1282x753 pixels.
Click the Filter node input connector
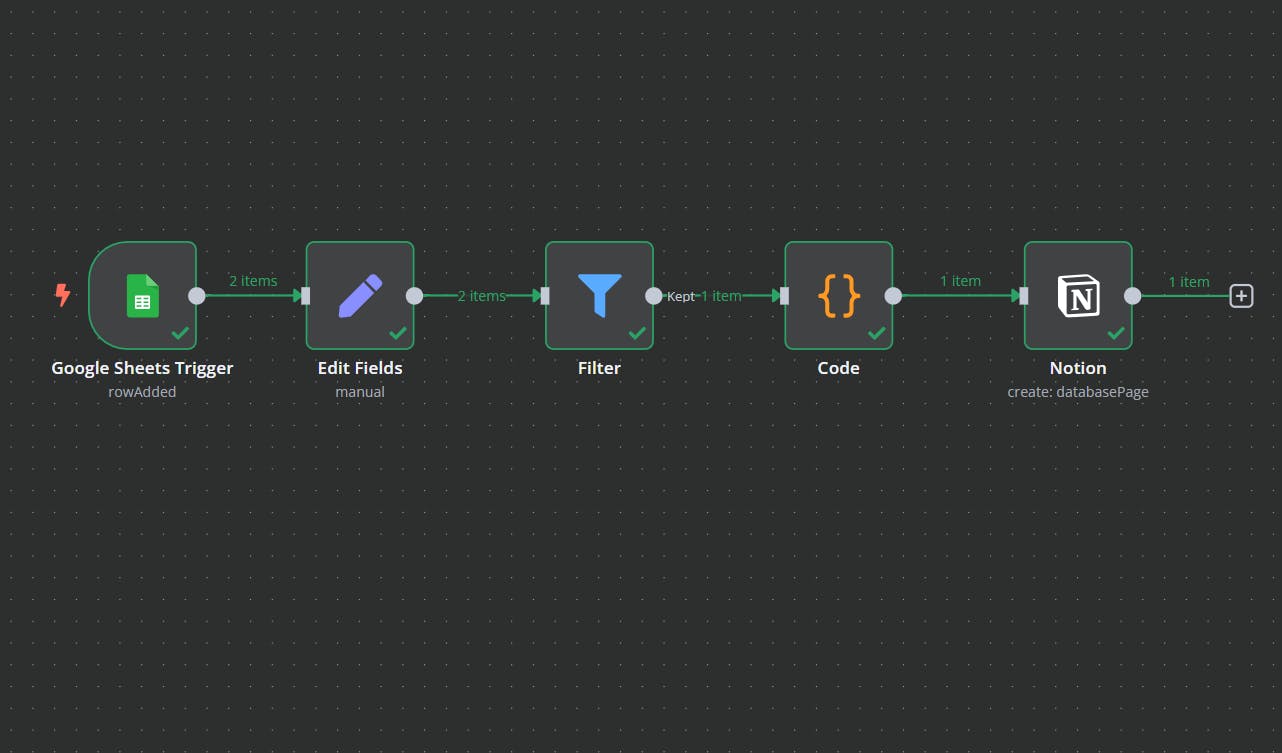pyautogui.click(x=545, y=295)
